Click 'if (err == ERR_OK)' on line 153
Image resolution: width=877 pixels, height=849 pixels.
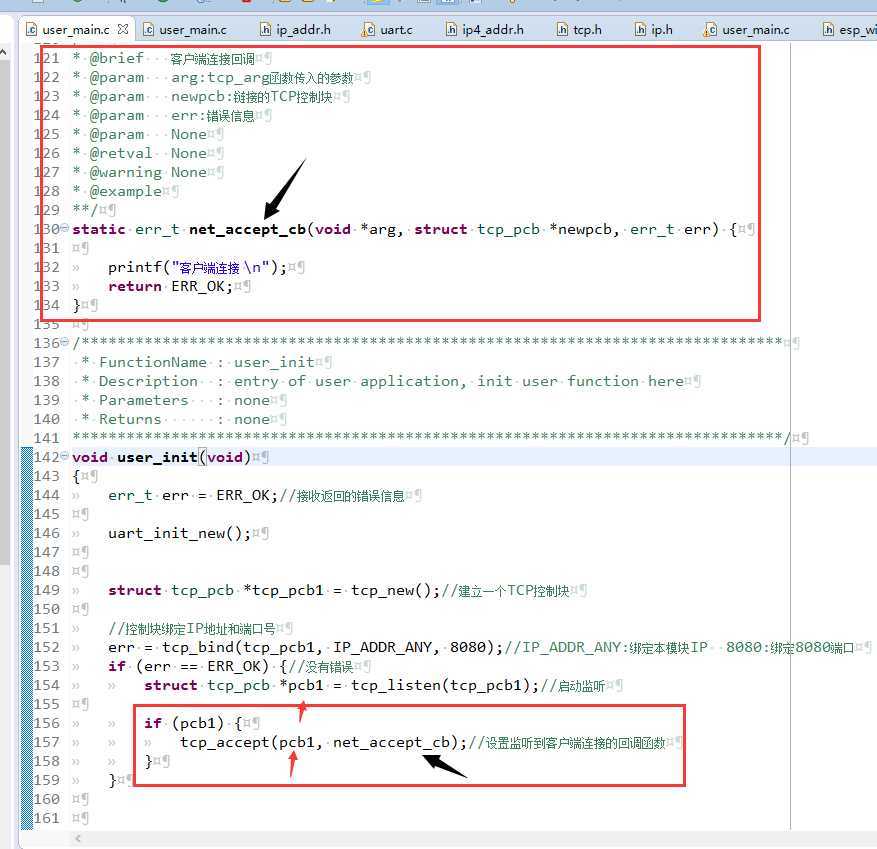pyautogui.click(x=188, y=667)
